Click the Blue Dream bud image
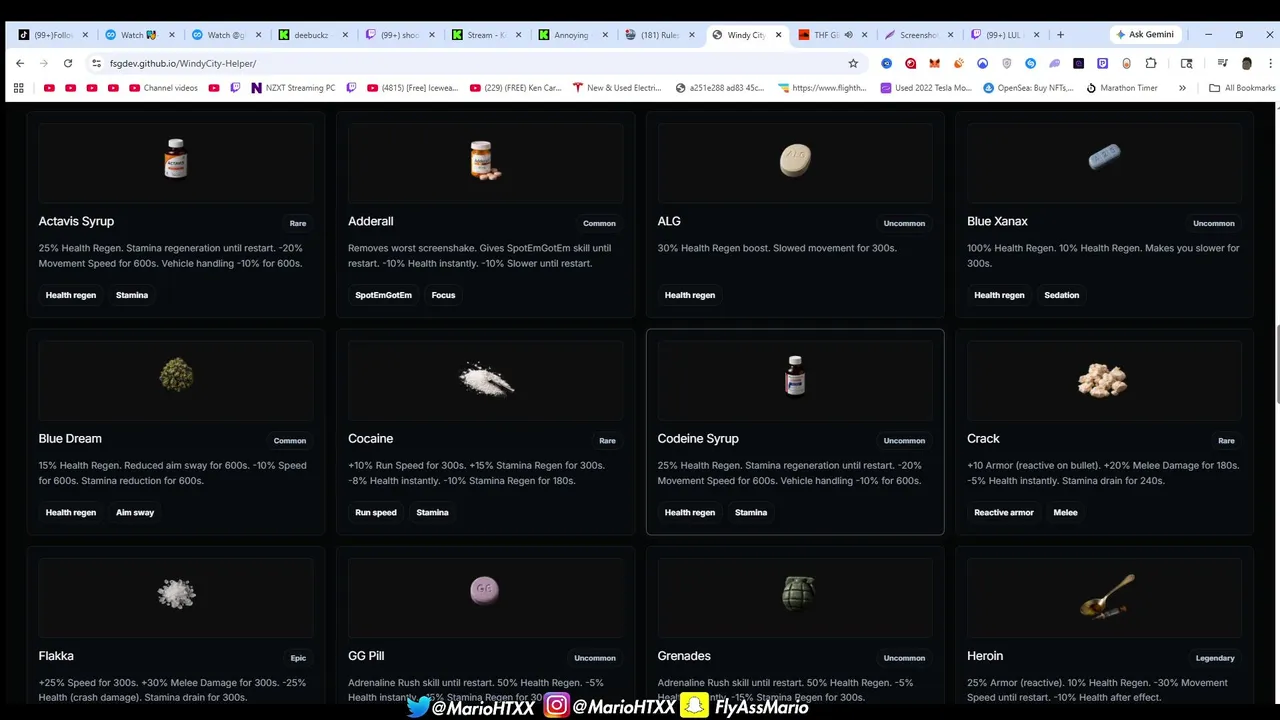The height and width of the screenshot is (720, 1280). (176, 375)
